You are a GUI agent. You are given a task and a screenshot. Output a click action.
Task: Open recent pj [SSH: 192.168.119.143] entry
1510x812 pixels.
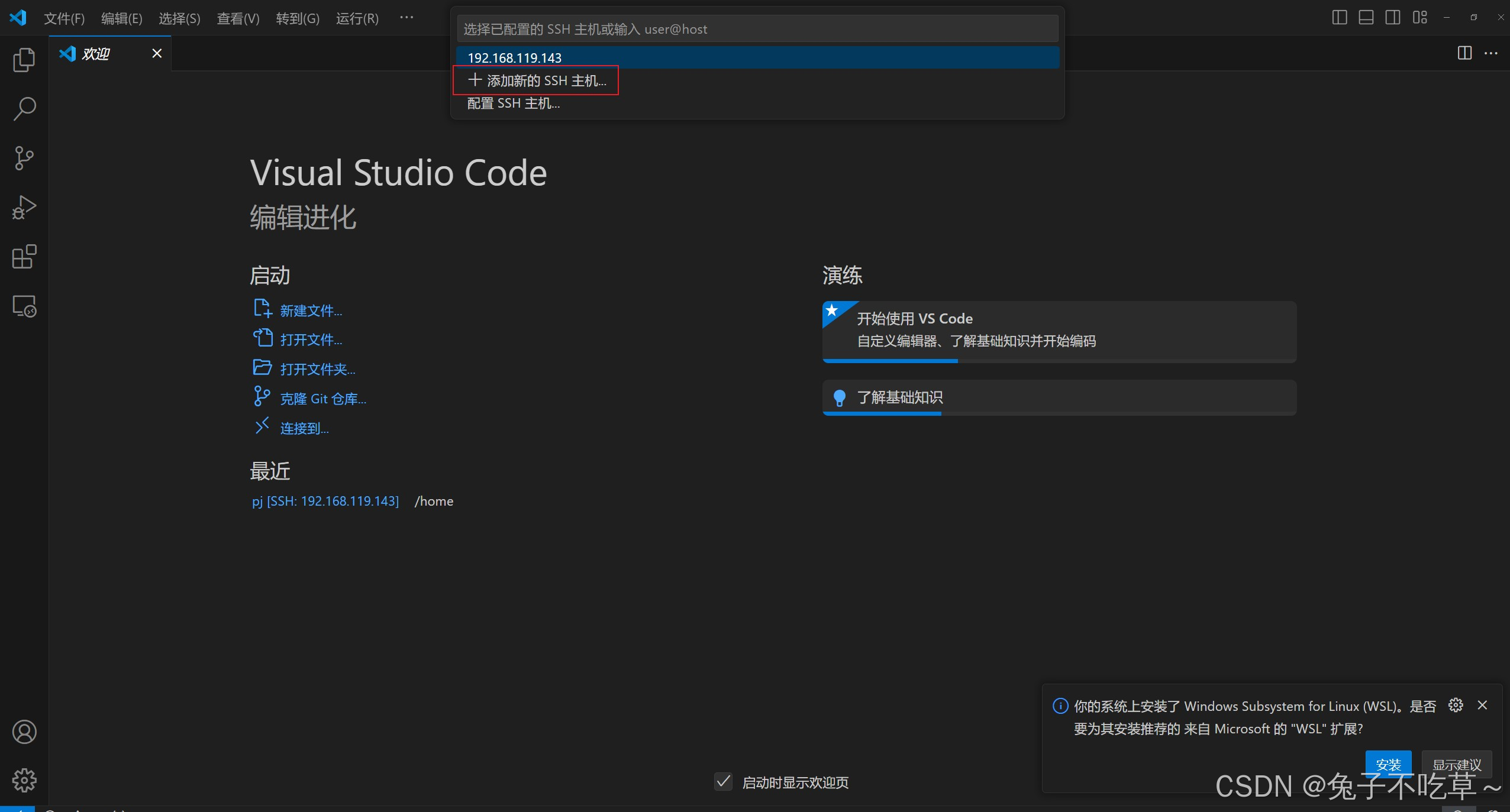pyautogui.click(x=325, y=501)
